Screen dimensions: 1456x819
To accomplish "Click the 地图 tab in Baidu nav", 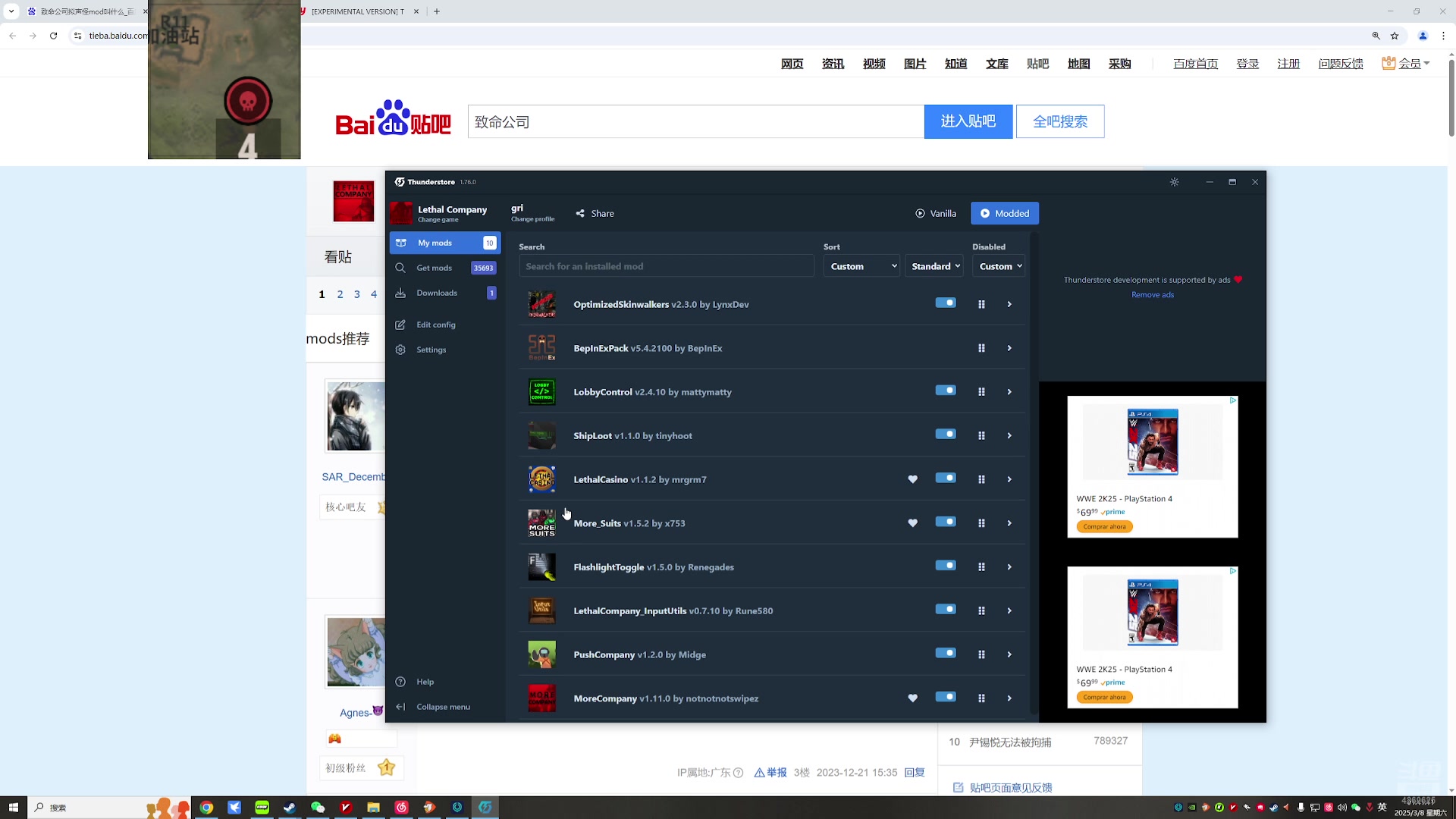I will (x=1078, y=64).
